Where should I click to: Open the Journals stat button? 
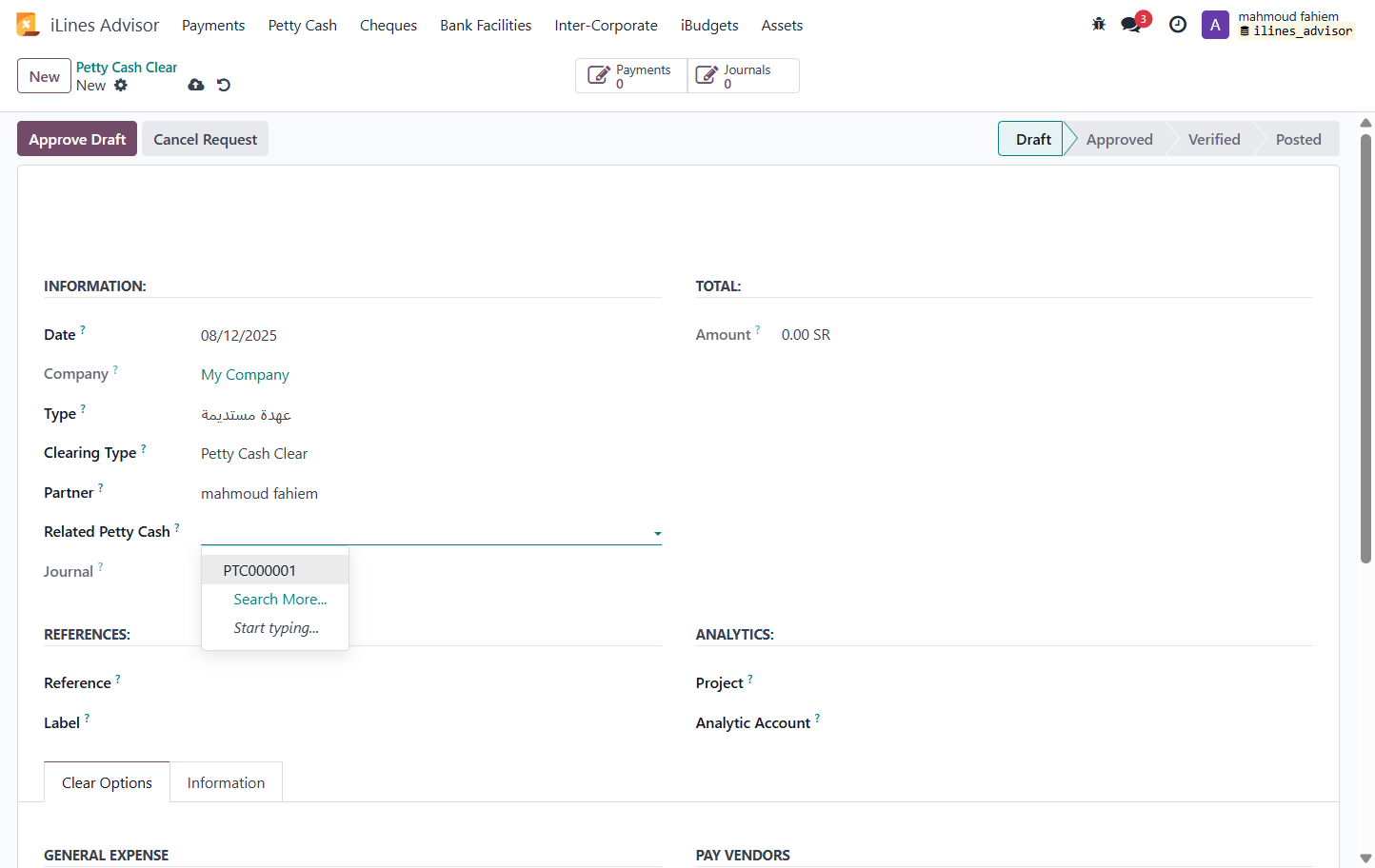pyautogui.click(x=744, y=76)
